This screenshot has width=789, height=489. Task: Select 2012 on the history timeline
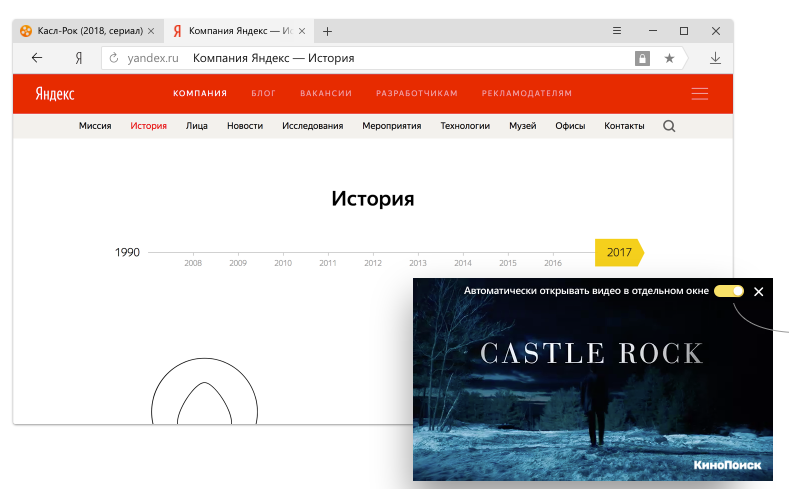point(373,263)
